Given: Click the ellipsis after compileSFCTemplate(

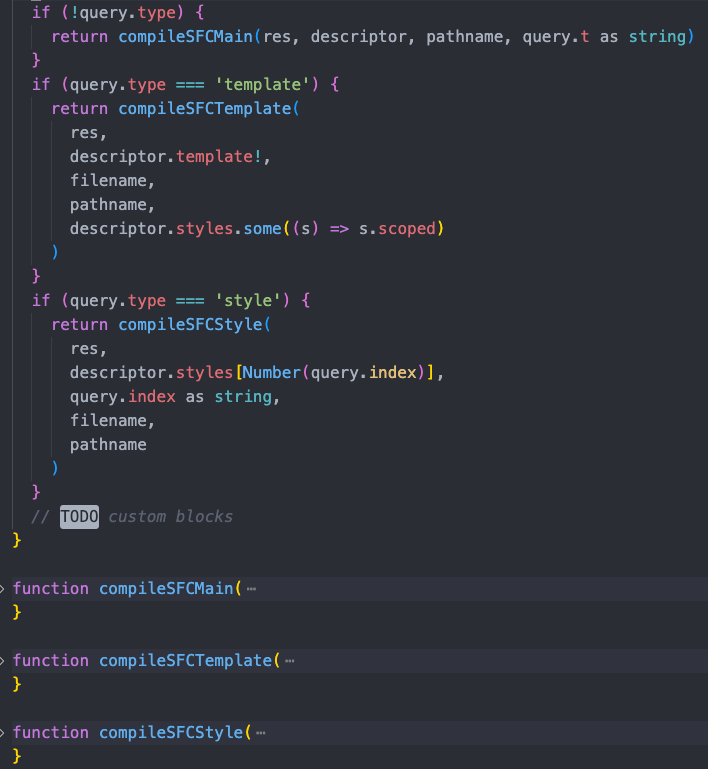Looking at the screenshot, I should (x=290, y=661).
